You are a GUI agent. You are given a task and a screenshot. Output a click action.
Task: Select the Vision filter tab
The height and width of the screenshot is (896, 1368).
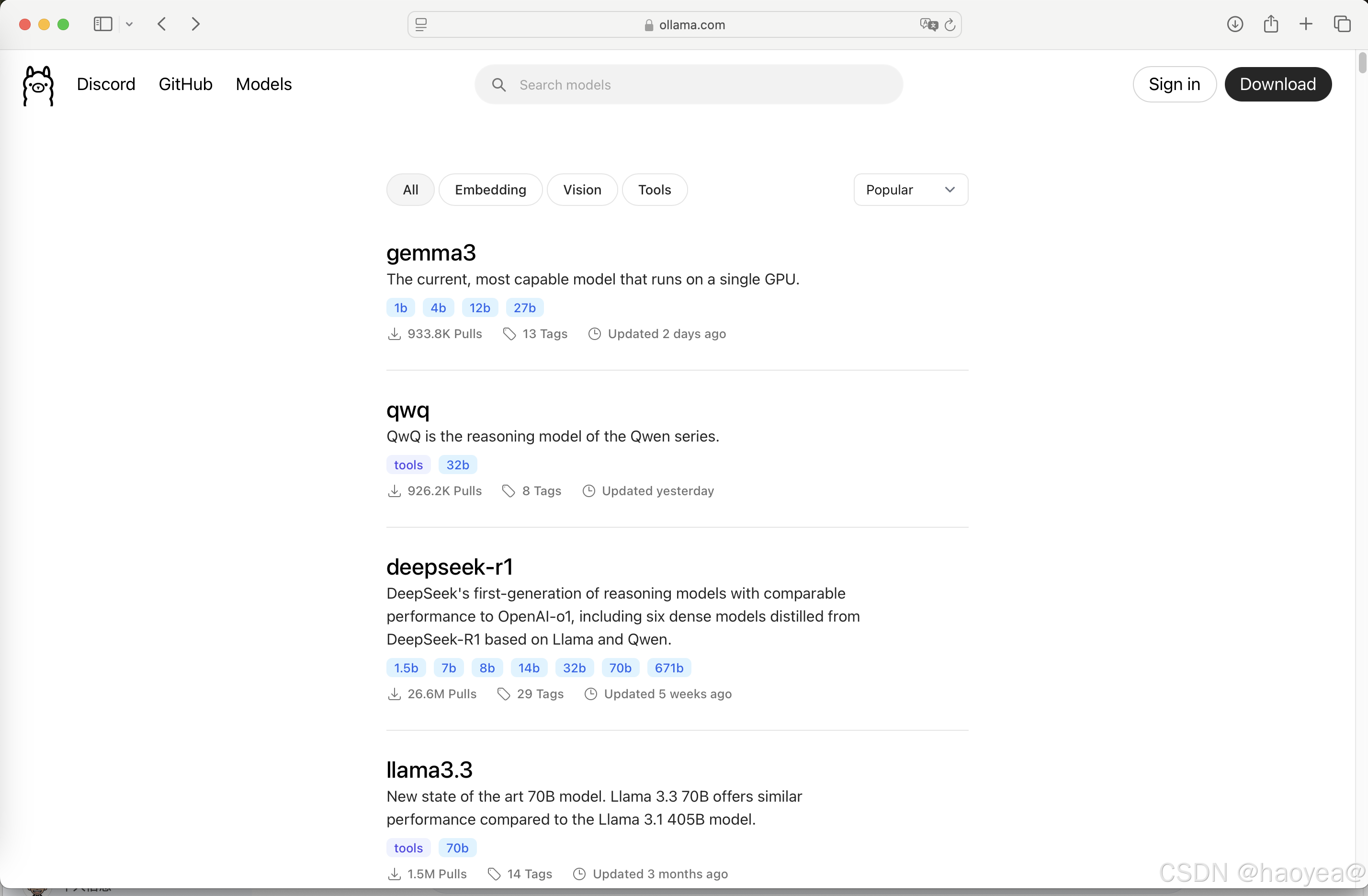point(582,190)
